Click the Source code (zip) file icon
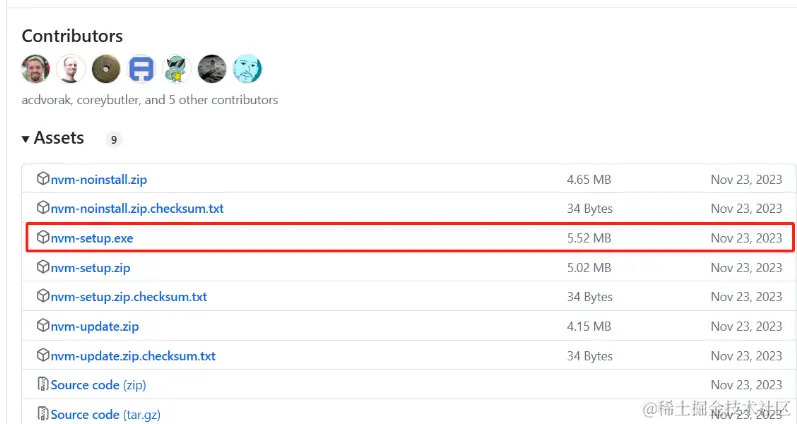This screenshot has width=797, height=424. click(x=43, y=385)
